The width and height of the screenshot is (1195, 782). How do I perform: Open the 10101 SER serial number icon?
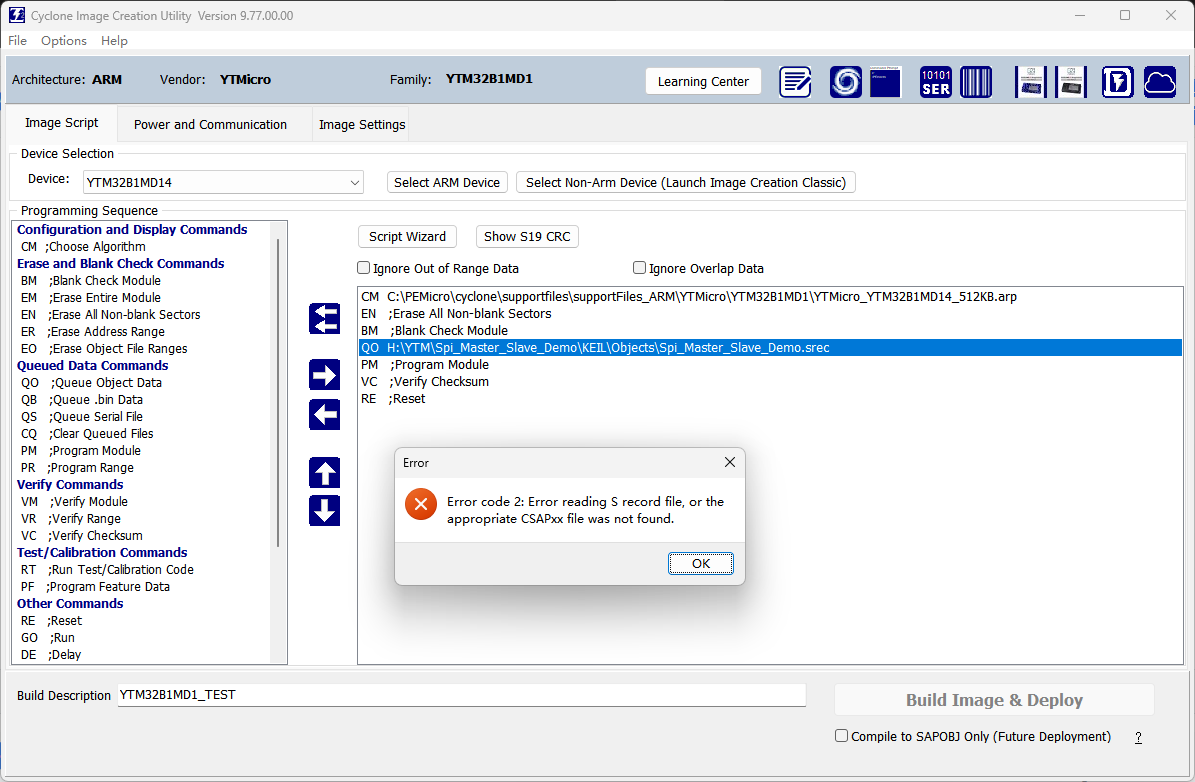(935, 82)
